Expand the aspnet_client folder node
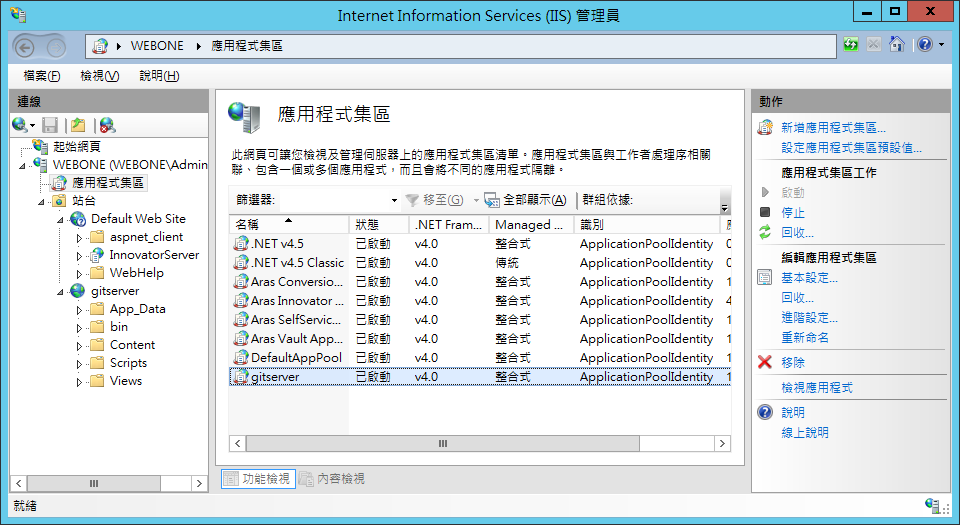This screenshot has height=525, width=960. pyautogui.click(x=79, y=237)
